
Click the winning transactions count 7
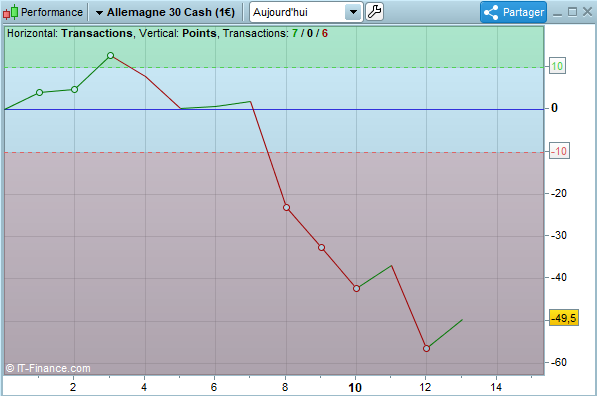(x=295, y=34)
